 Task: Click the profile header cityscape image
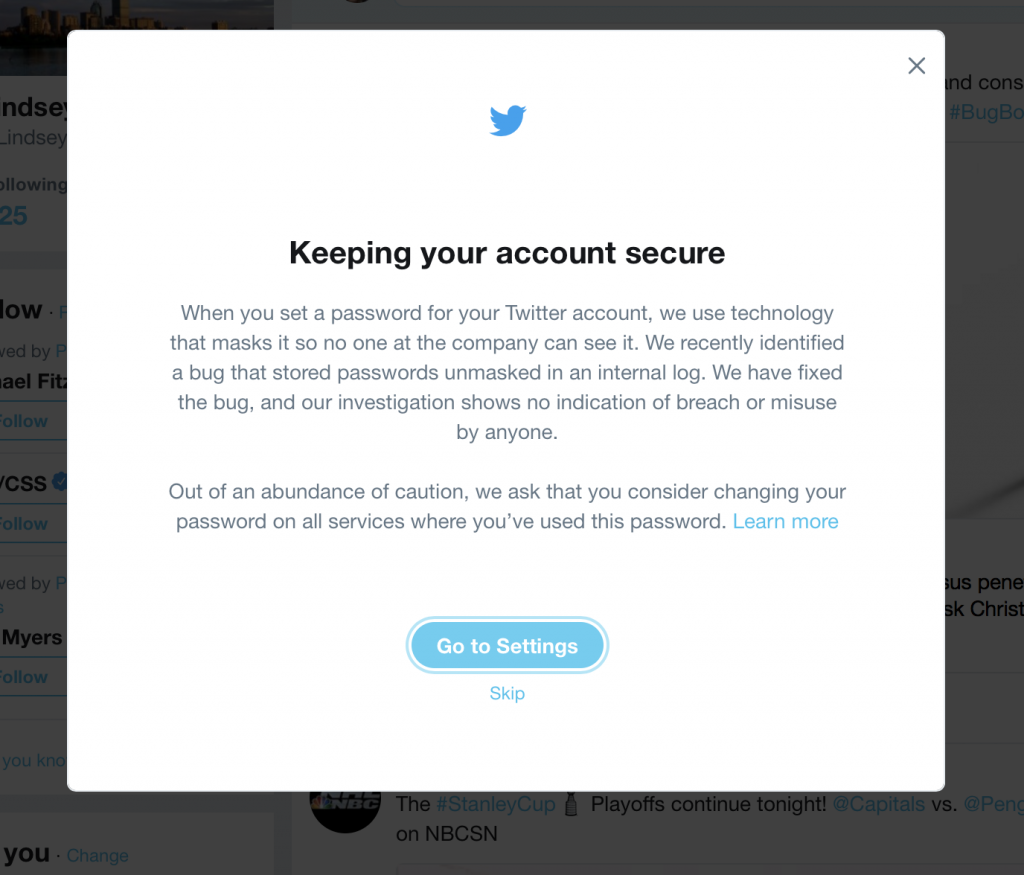33,30
